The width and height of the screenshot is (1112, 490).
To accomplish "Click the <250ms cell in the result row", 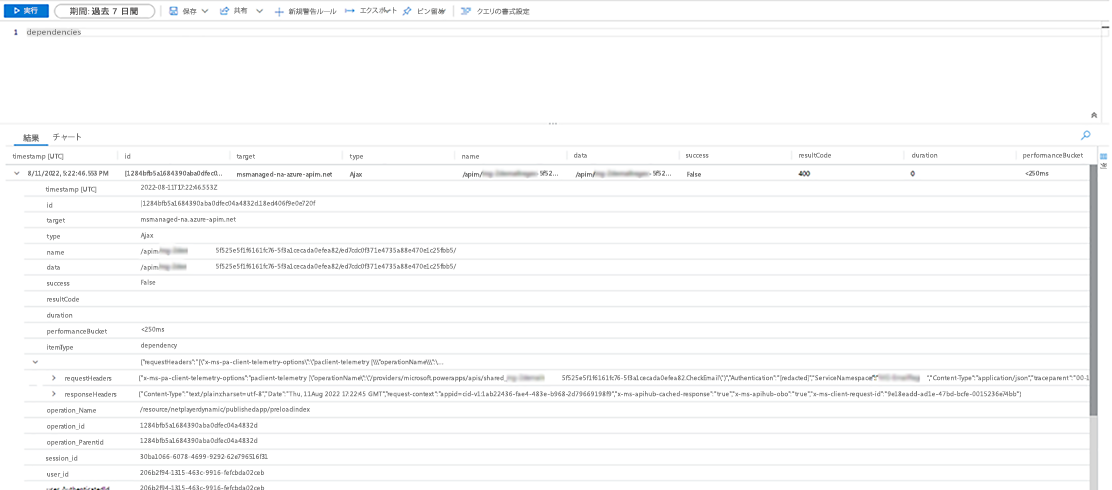I will (x=1036, y=173).
